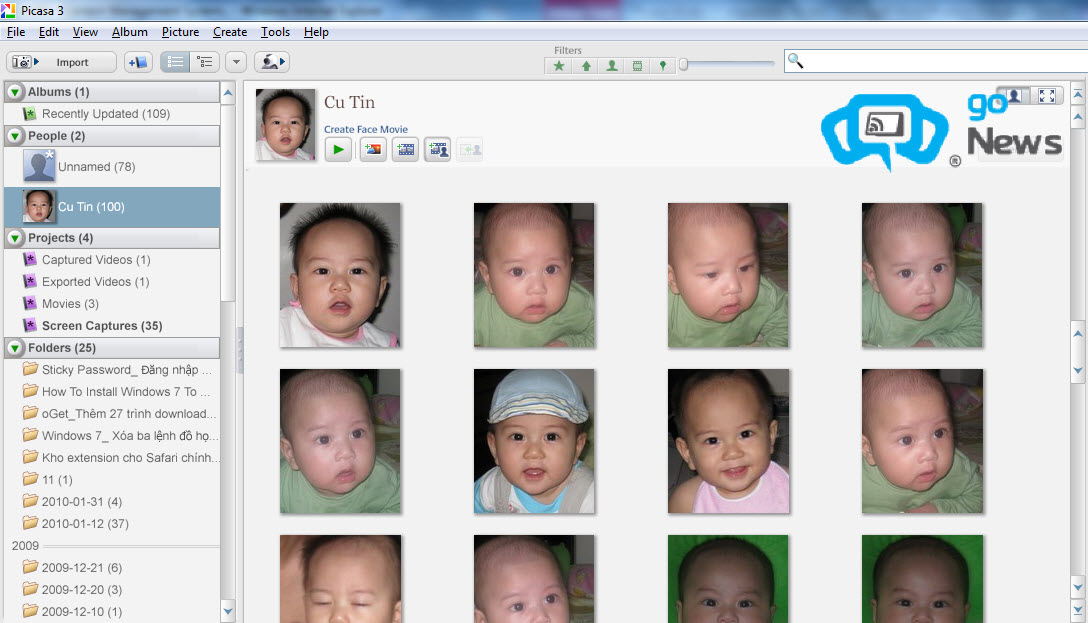Click the Create Face Movie link
Viewport: 1088px width, 623px height.
pos(366,129)
